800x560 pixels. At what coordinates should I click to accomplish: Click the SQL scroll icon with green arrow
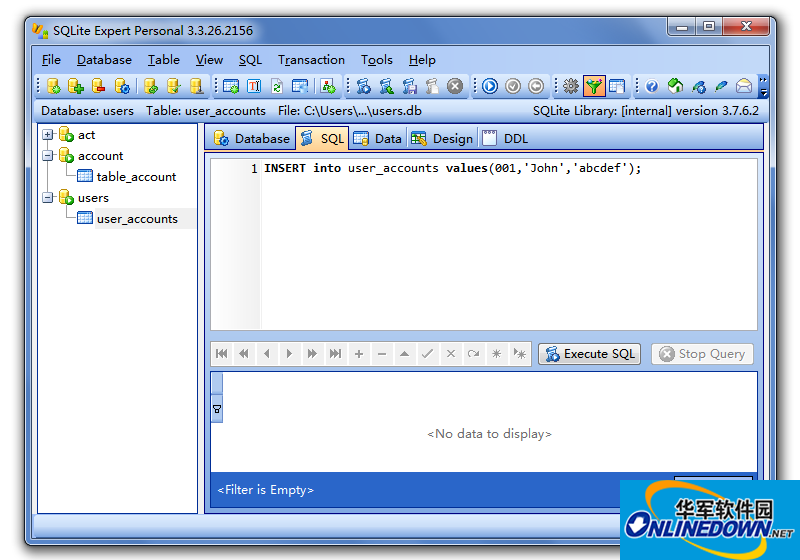pyautogui.click(x=387, y=86)
